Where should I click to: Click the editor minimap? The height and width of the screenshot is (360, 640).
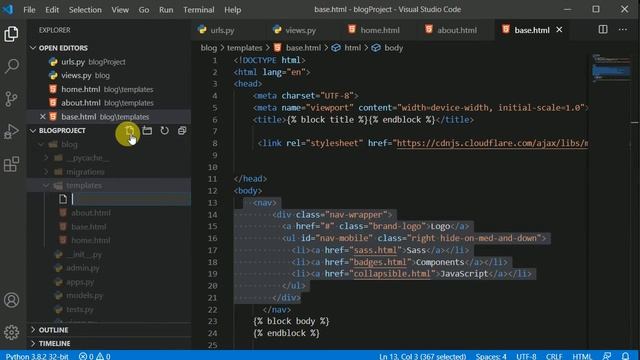(611, 69)
